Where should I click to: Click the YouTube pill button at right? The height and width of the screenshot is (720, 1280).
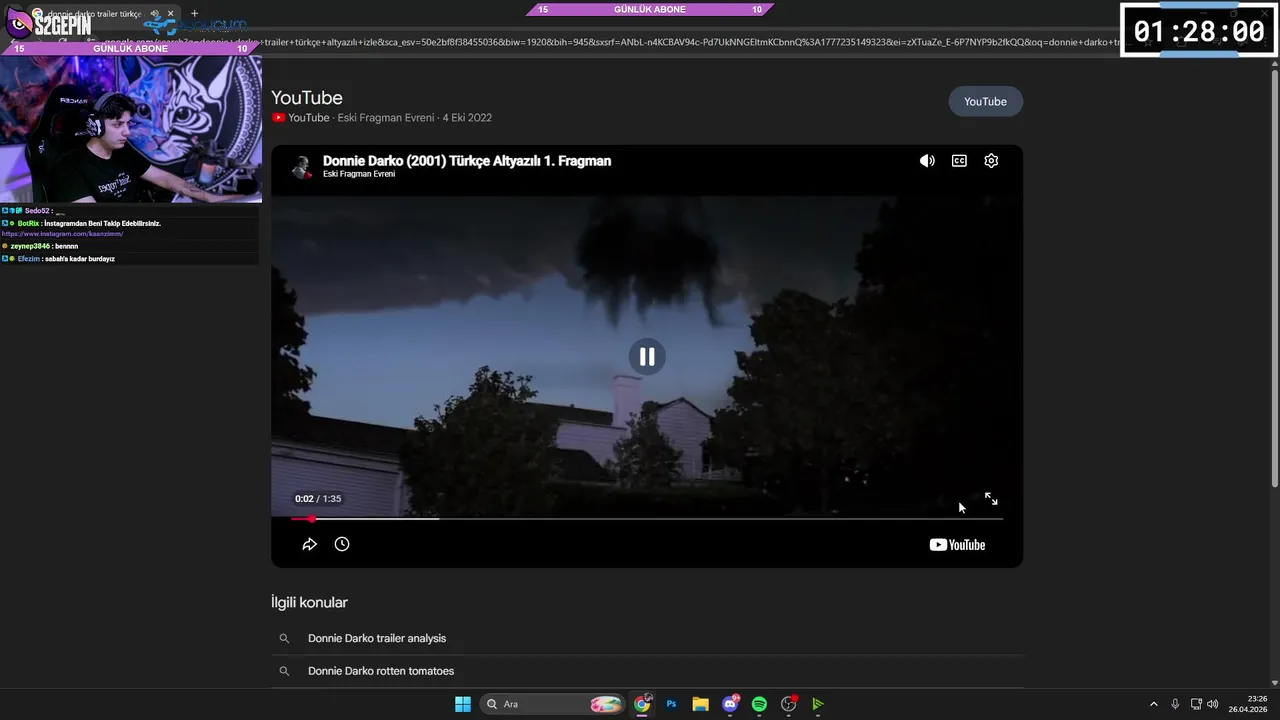pyautogui.click(x=985, y=101)
